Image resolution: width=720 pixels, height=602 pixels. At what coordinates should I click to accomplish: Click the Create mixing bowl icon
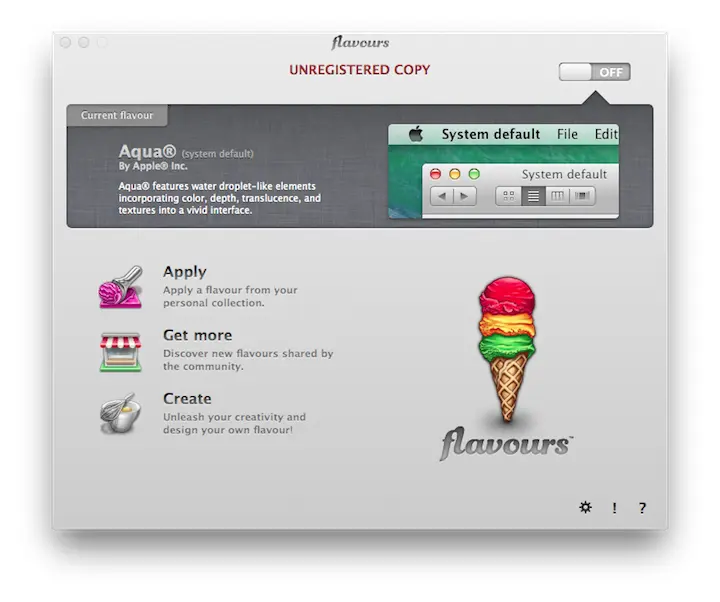[120, 413]
